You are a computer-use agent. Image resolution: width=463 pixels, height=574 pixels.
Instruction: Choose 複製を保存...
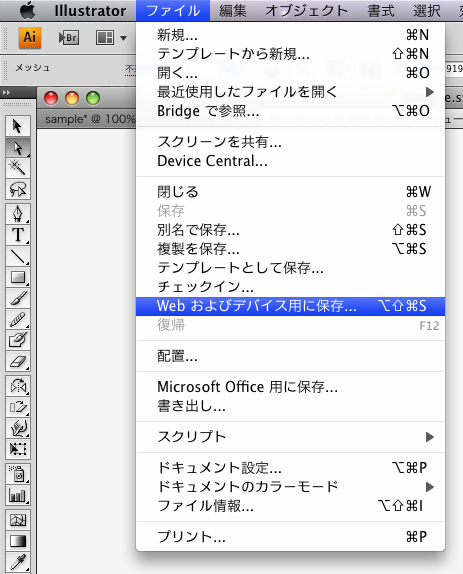pyautogui.click(x=291, y=249)
